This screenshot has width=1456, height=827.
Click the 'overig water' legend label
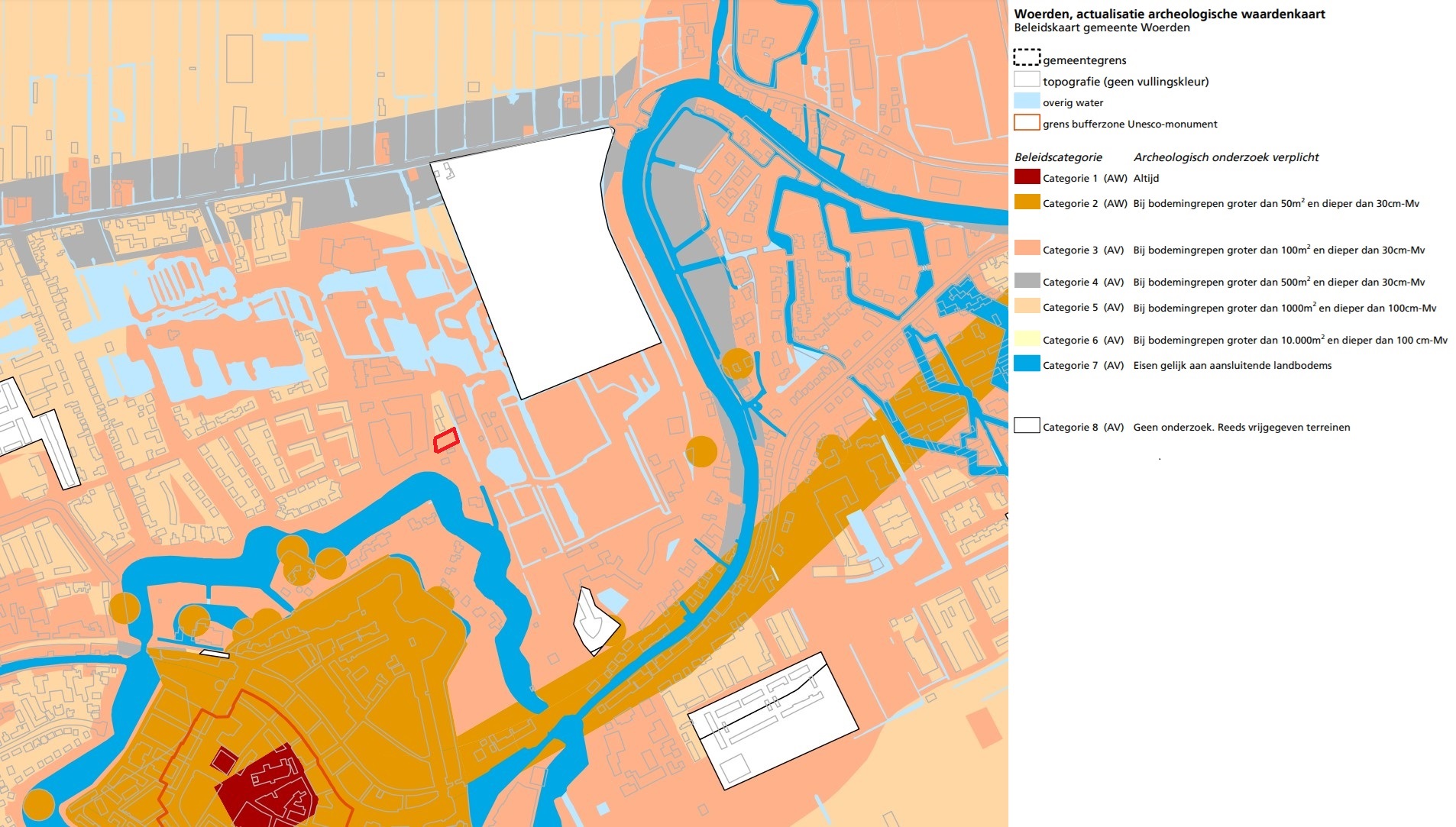pos(1073,103)
